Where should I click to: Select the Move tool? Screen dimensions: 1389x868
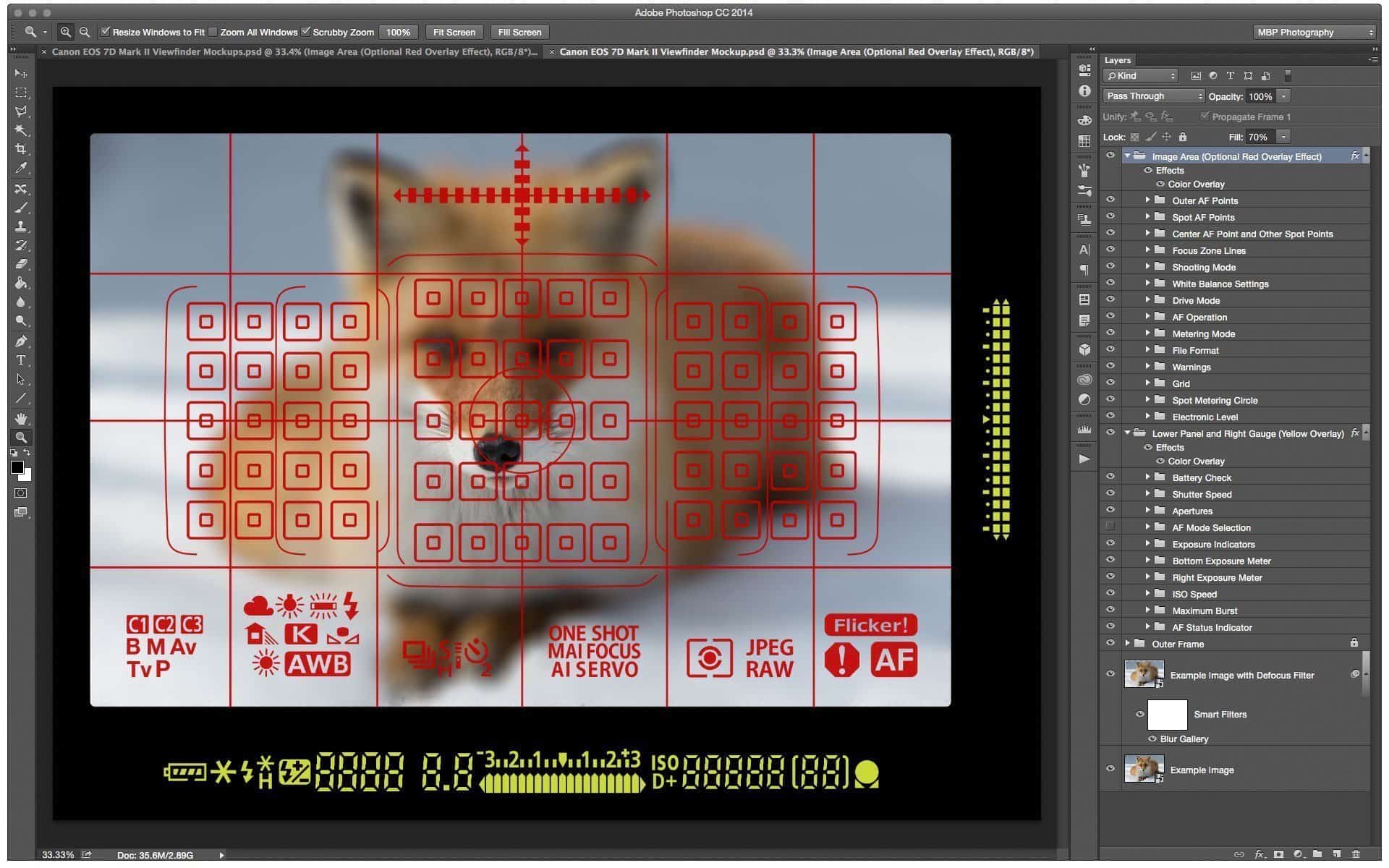pyautogui.click(x=21, y=74)
